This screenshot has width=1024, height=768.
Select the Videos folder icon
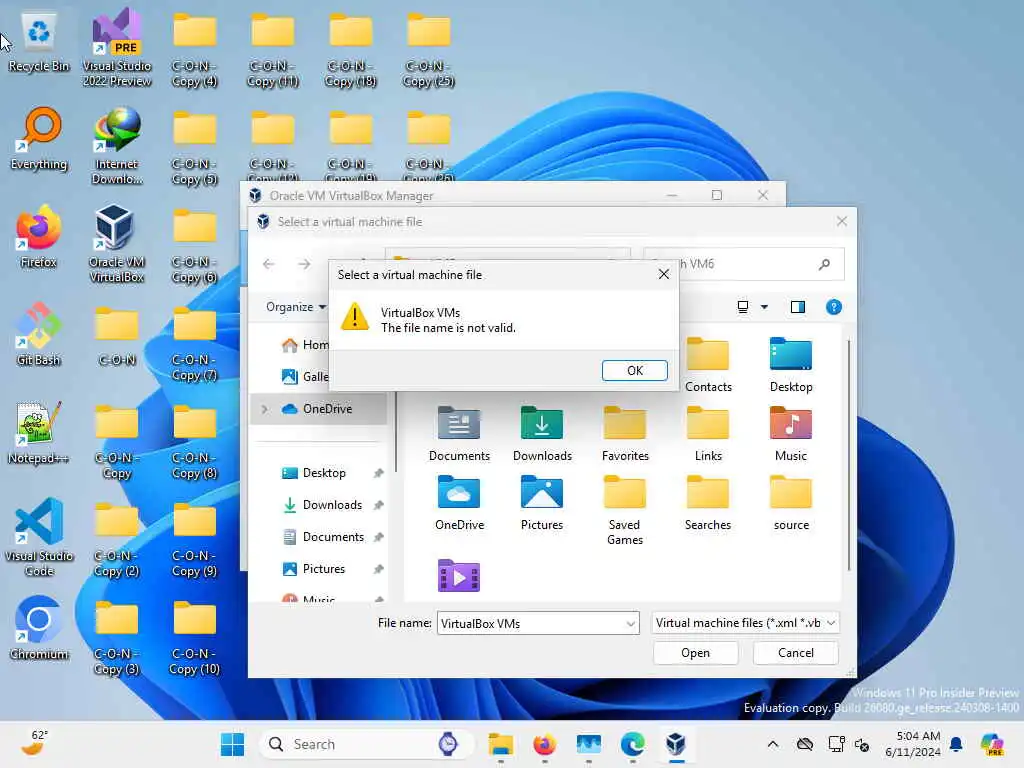coord(459,576)
